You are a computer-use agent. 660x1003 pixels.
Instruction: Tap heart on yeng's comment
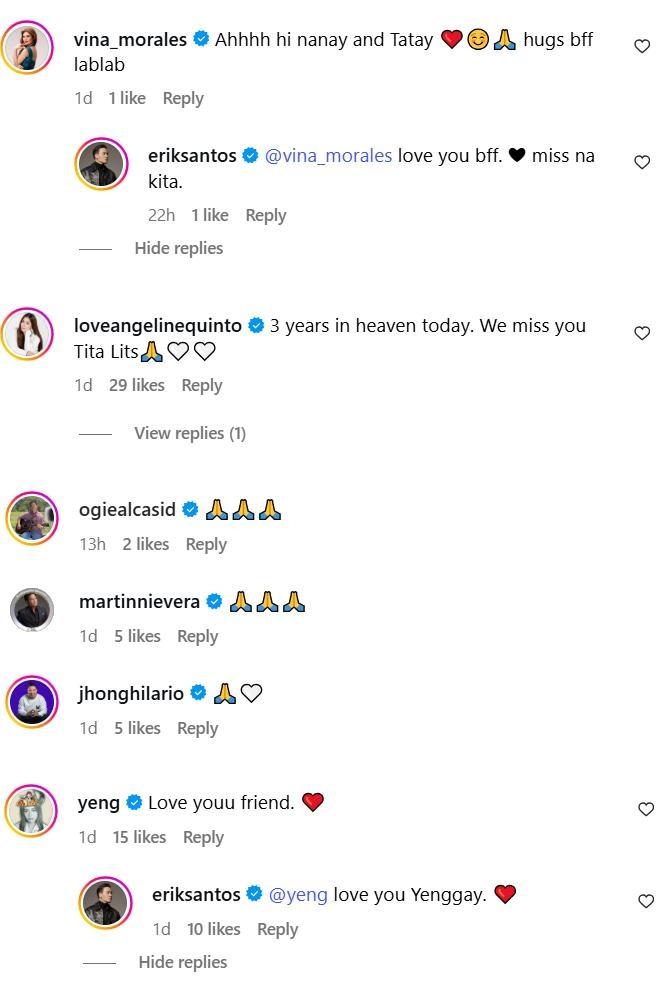[x=646, y=809]
